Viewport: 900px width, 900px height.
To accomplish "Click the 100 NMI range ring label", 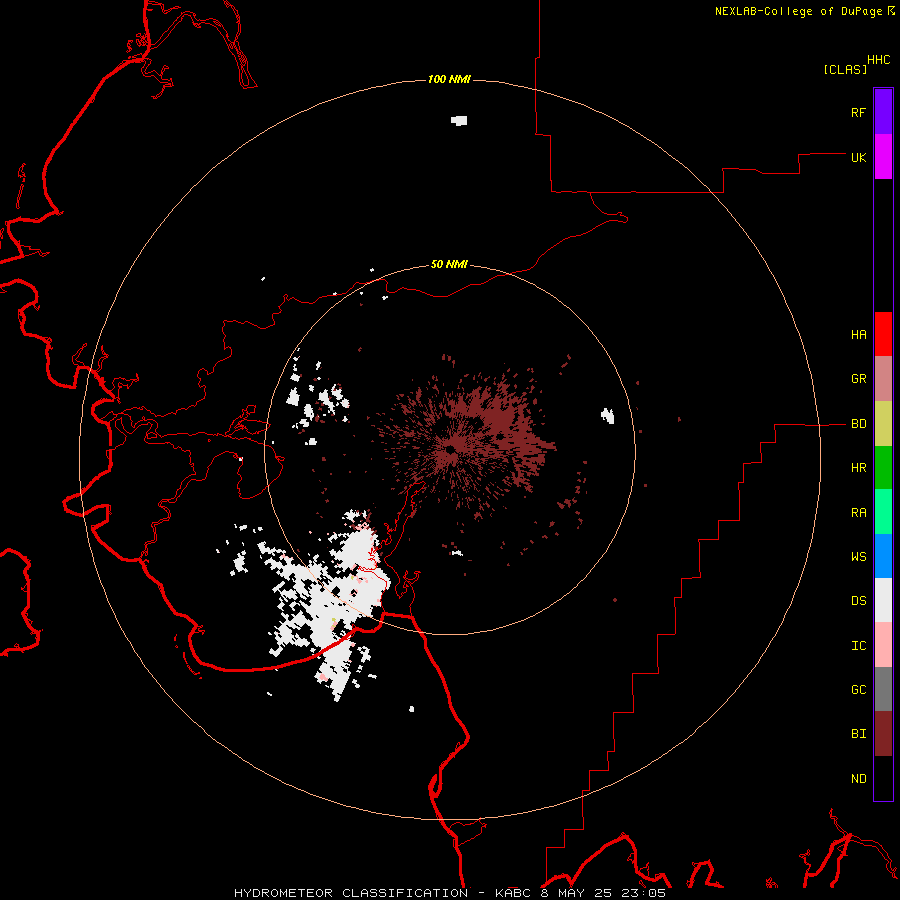I will [x=449, y=79].
